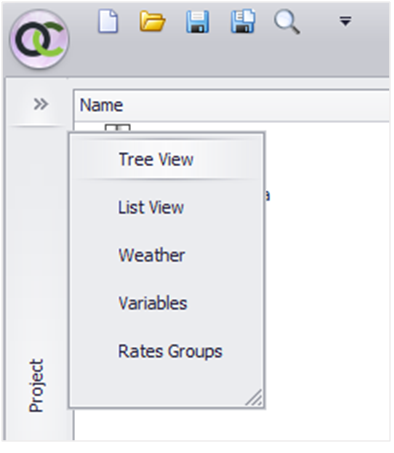394x453 pixels.
Task: Click the vertical Project tab
Action: tap(36, 385)
